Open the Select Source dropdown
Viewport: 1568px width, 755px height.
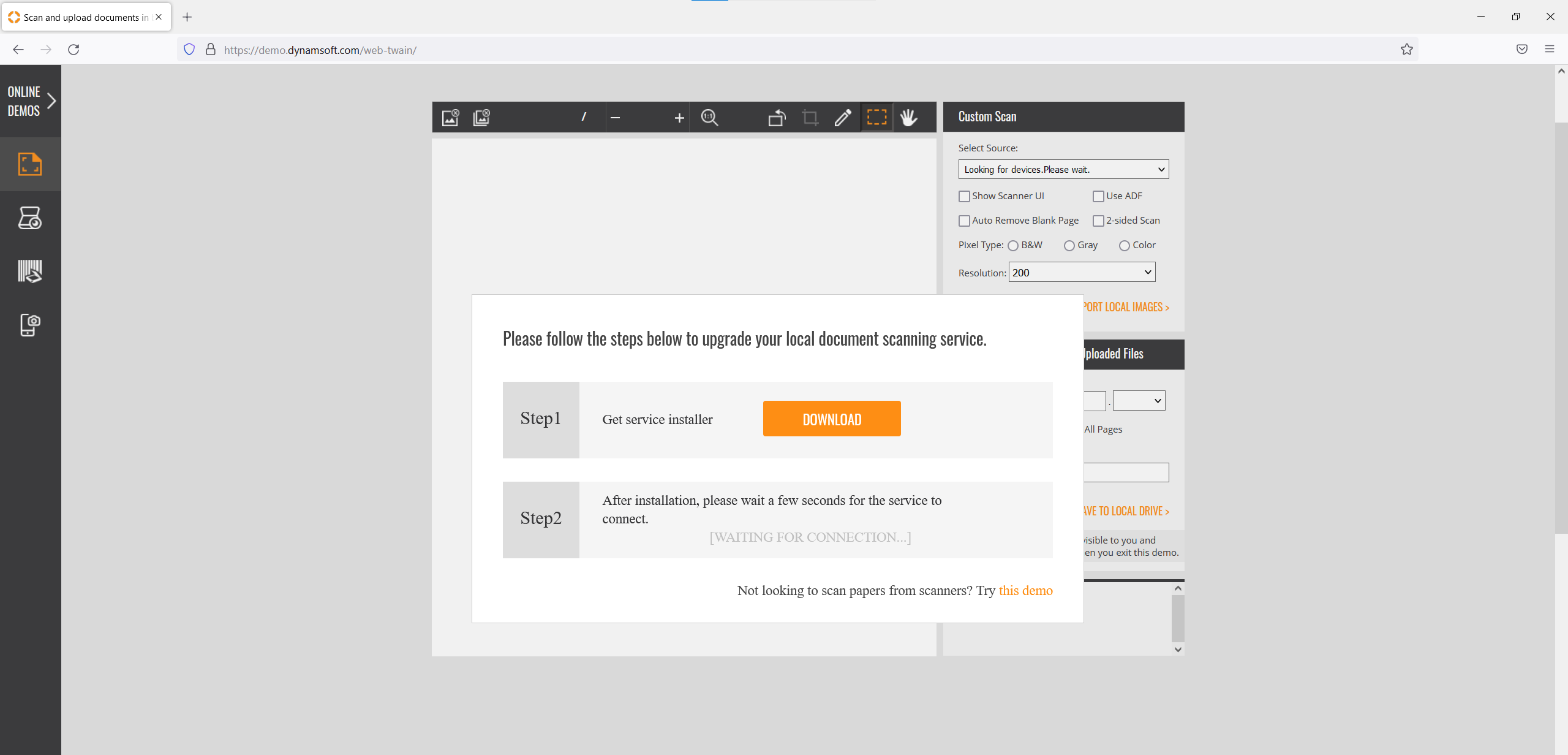click(1063, 169)
